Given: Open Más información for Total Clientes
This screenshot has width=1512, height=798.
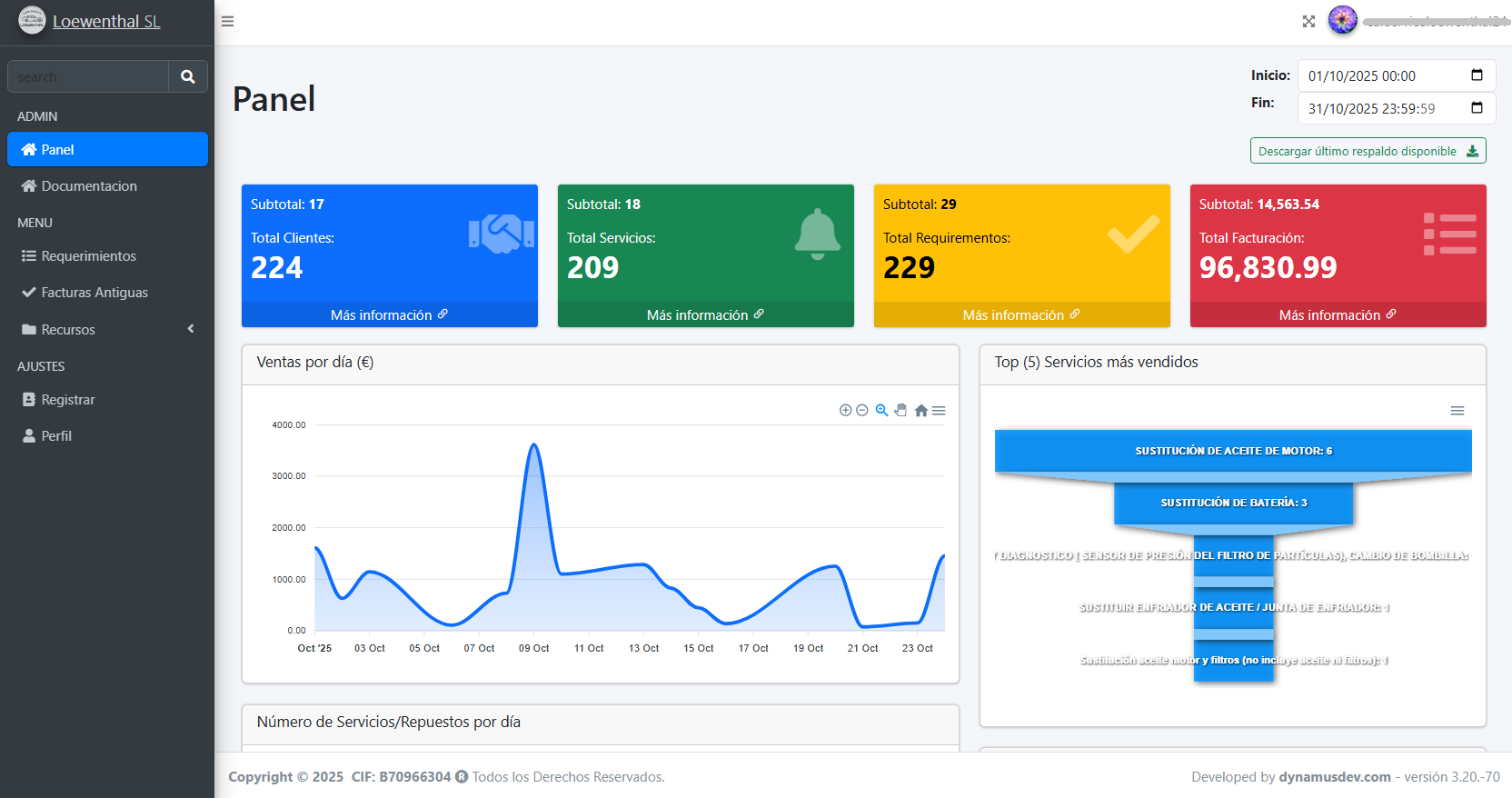Looking at the screenshot, I should [389, 314].
